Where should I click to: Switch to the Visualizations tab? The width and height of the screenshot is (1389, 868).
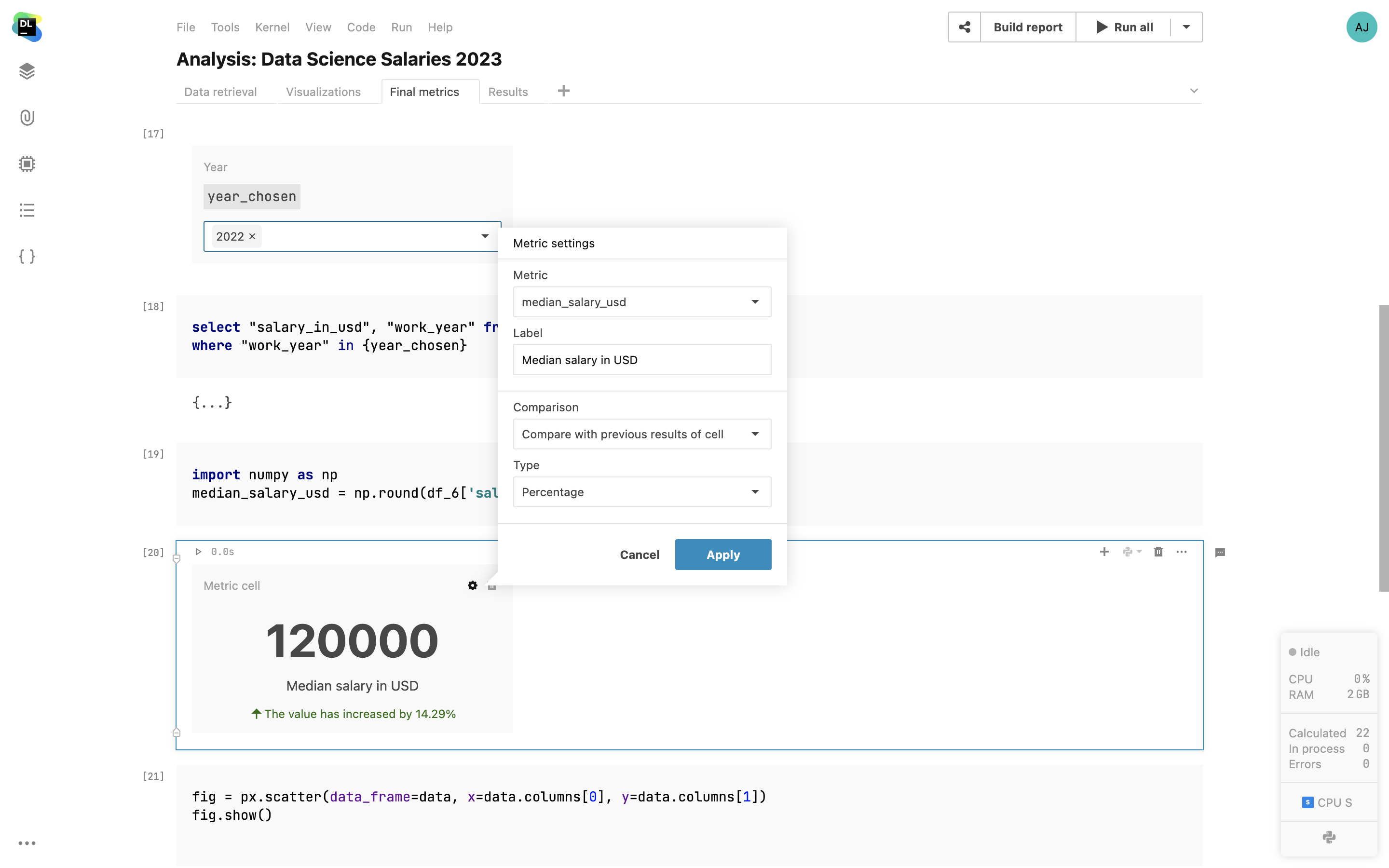tap(323, 92)
